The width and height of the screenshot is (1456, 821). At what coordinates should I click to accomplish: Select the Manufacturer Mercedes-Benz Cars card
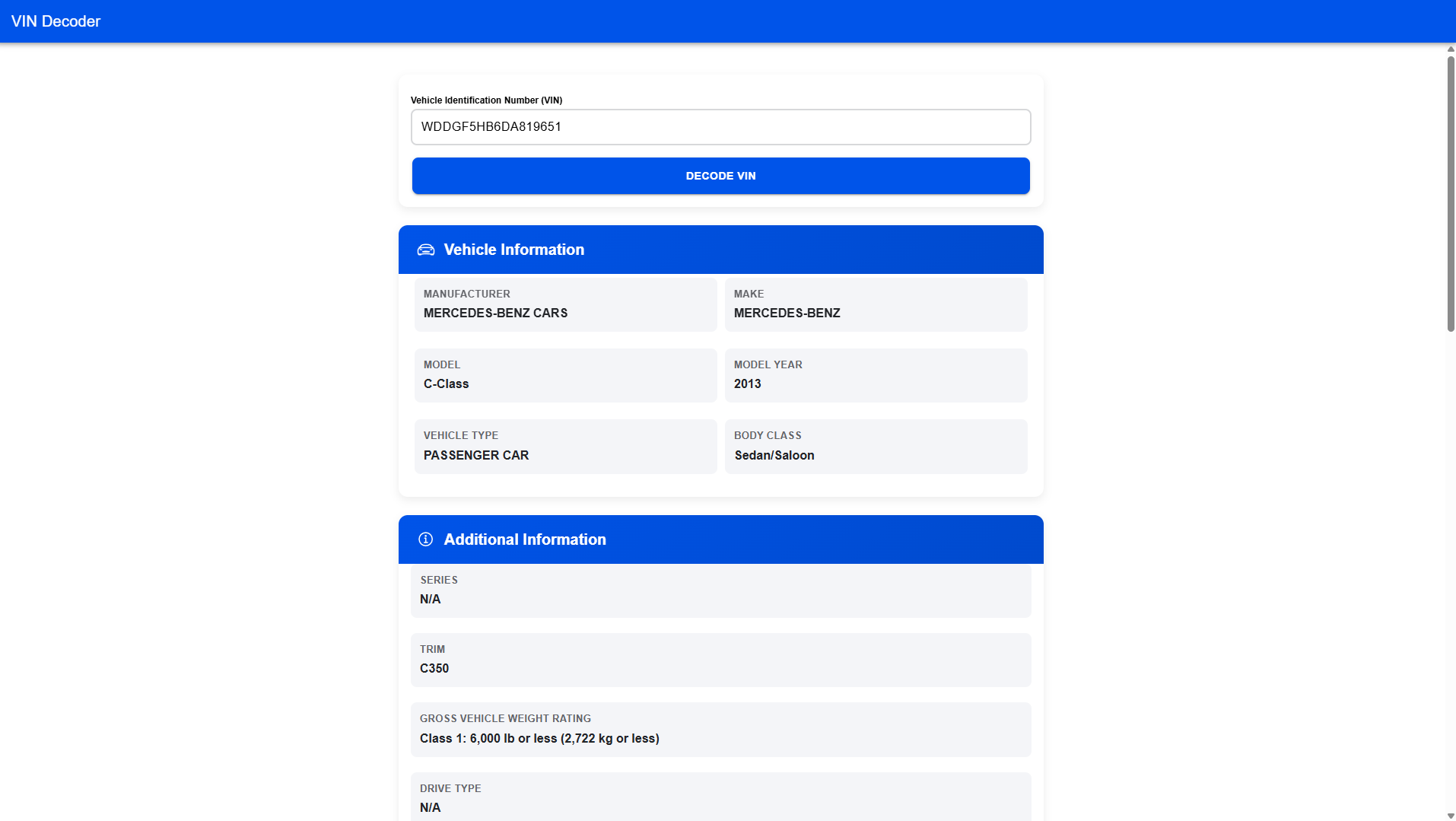[565, 304]
